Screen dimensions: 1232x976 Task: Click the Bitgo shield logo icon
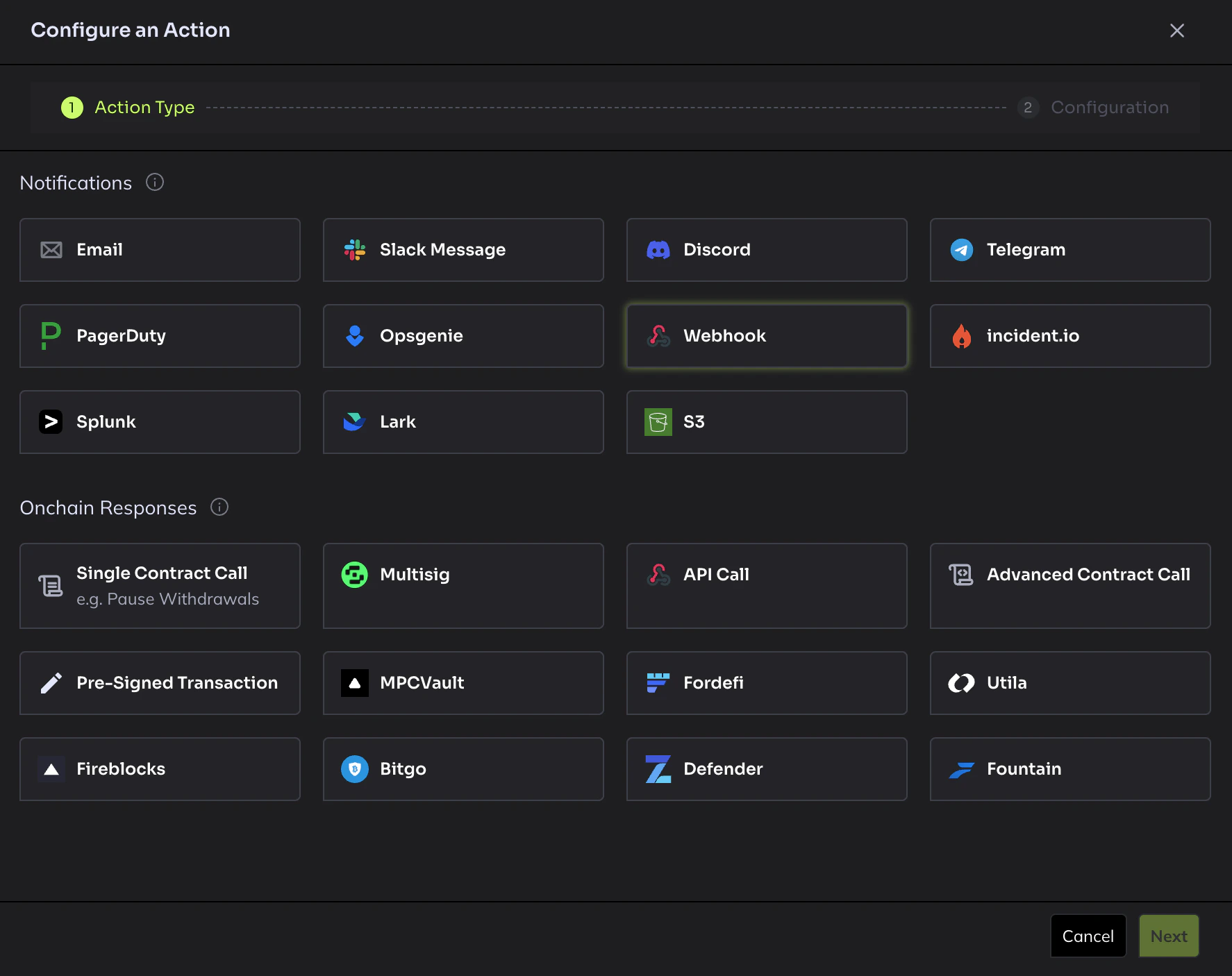pyautogui.click(x=355, y=769)
